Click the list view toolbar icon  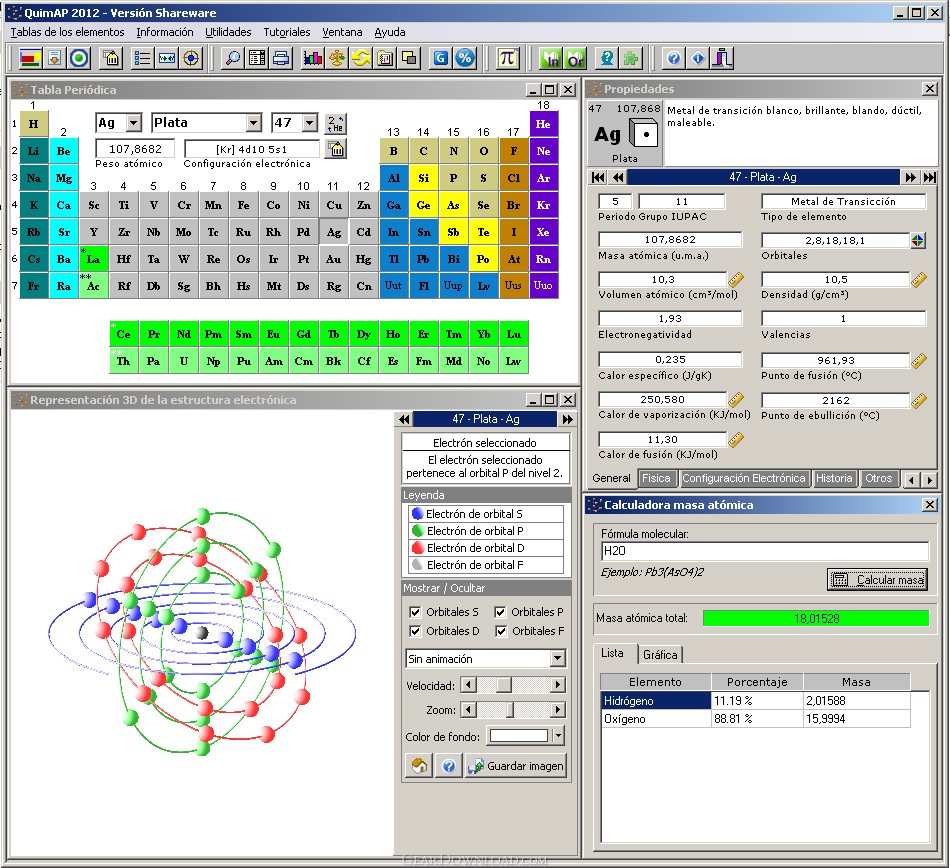(x=142, y=58)
